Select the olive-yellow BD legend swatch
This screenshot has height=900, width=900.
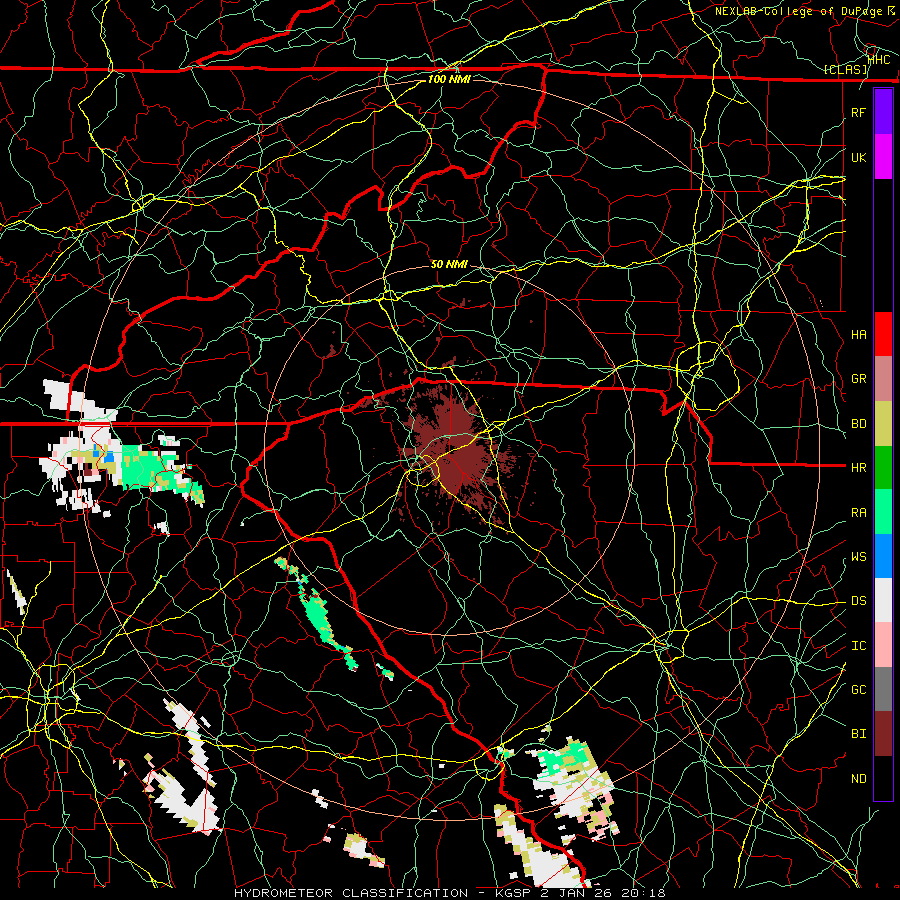pos(883,424)
